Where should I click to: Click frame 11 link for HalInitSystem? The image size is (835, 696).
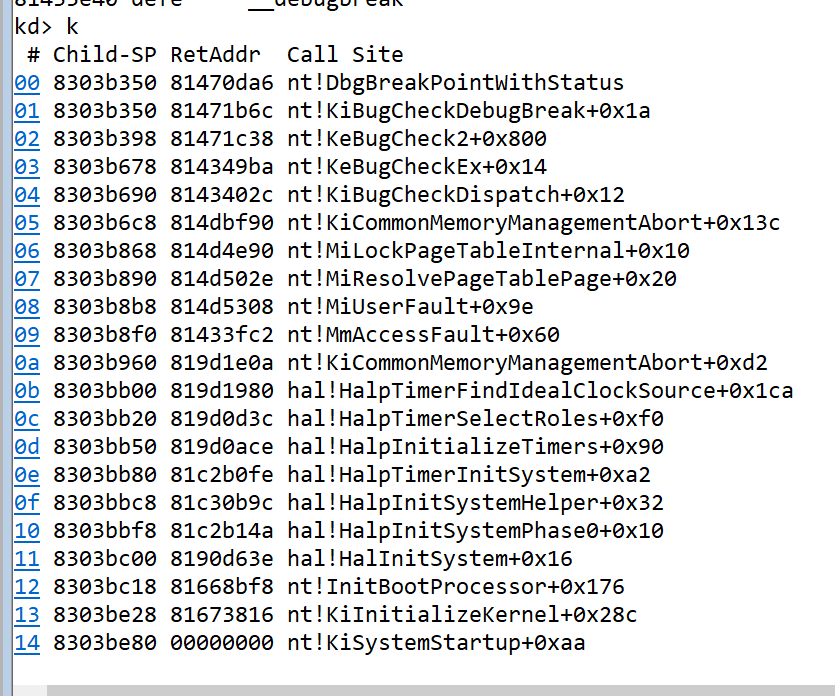tap(27, 559)
